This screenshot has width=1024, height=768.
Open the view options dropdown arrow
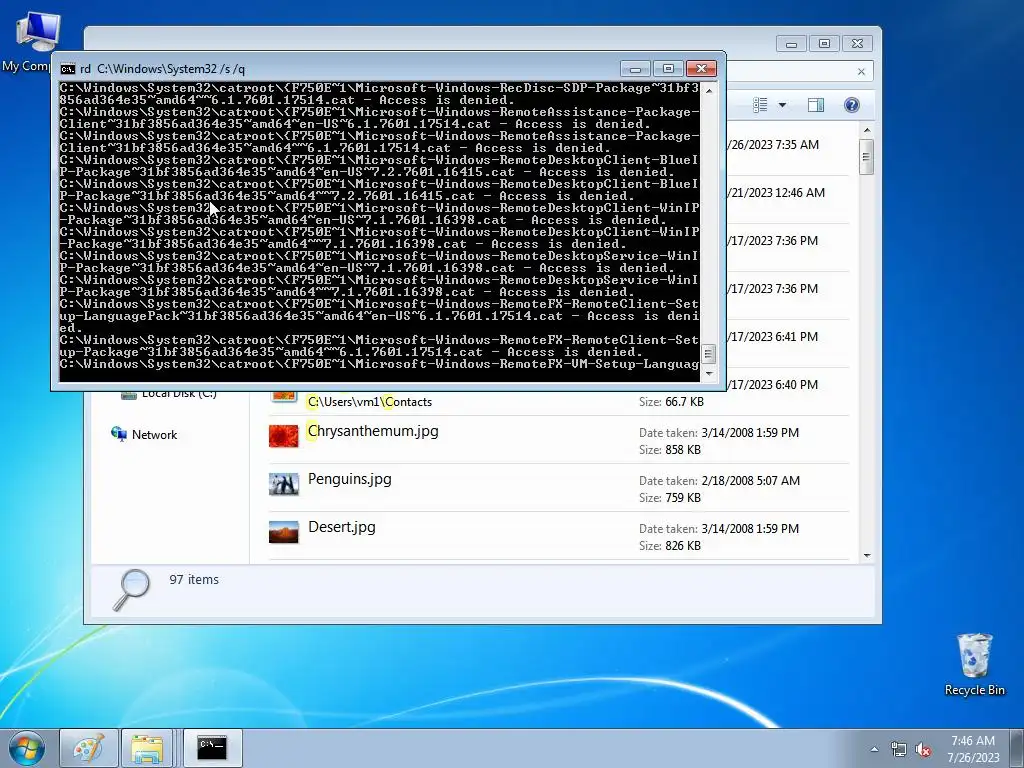click(782, 105)
